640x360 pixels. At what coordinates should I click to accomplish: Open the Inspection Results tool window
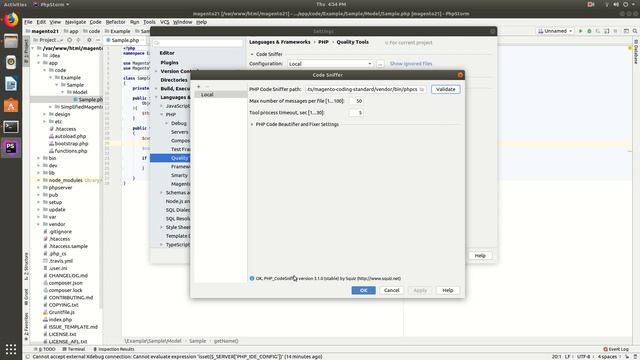(114, 349)
